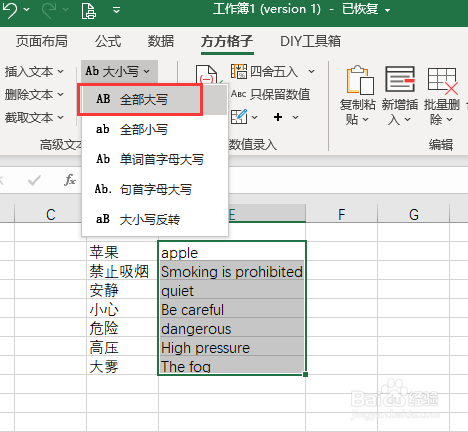468x432 pixels.
Task: Select 句首字母大写 menu option
Action: (155, 189)
